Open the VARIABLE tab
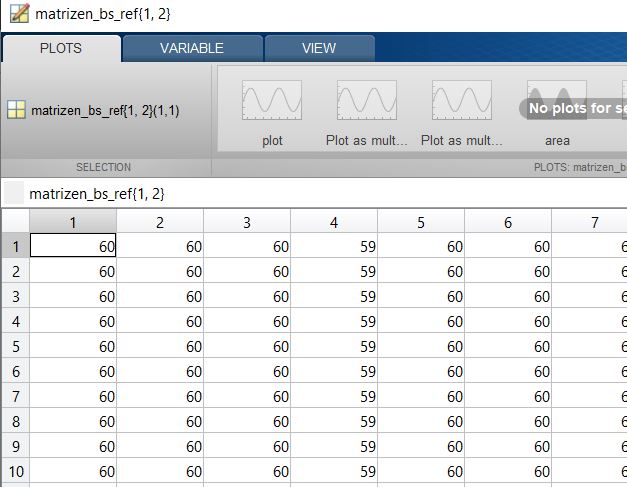The image size is (627, 487). (191, 48)
